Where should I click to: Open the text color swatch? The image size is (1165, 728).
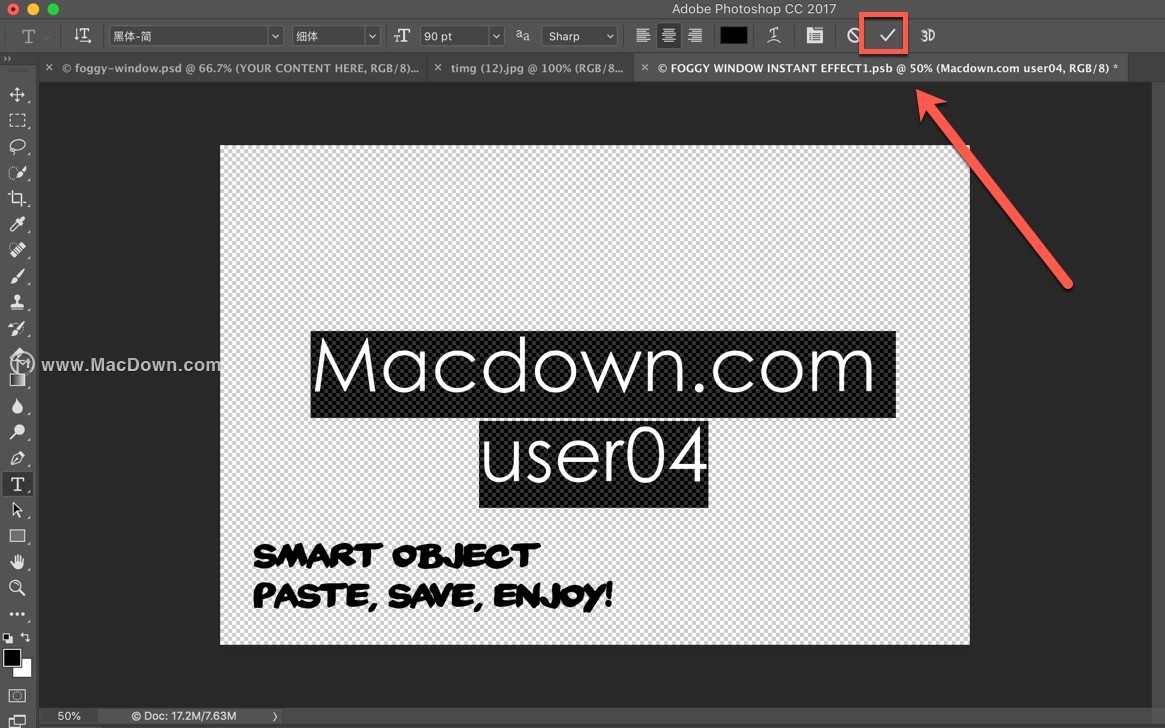tap(733, 36)
